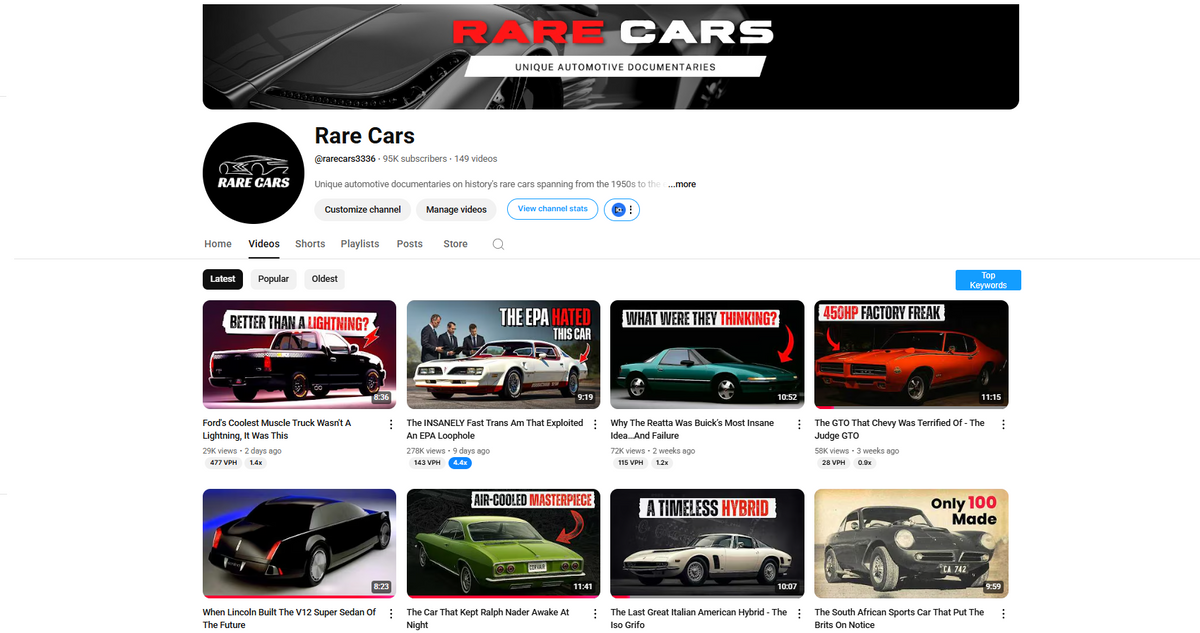The width and height of the screenshot is (1200, 633).
Task: Play the black Lincoln sedan thumbnail
Action: coord(300,543)
